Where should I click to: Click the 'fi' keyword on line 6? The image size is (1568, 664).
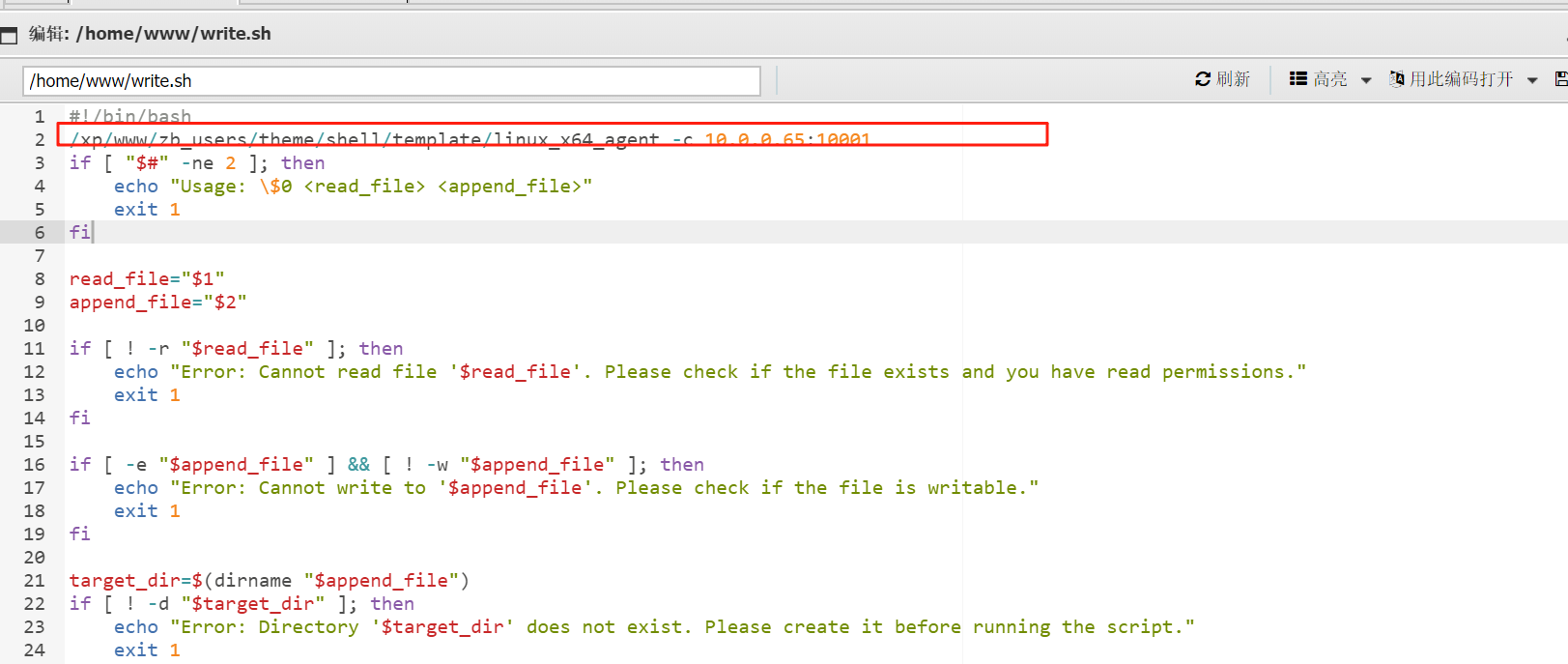pyautogui.click(x=79, y=232)
